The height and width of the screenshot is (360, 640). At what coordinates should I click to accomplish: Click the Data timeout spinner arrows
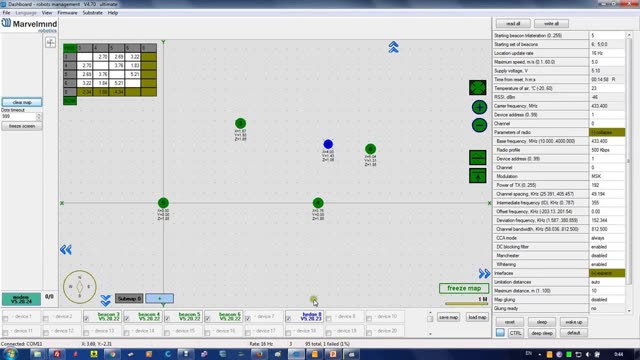click(x=39, y=116)
